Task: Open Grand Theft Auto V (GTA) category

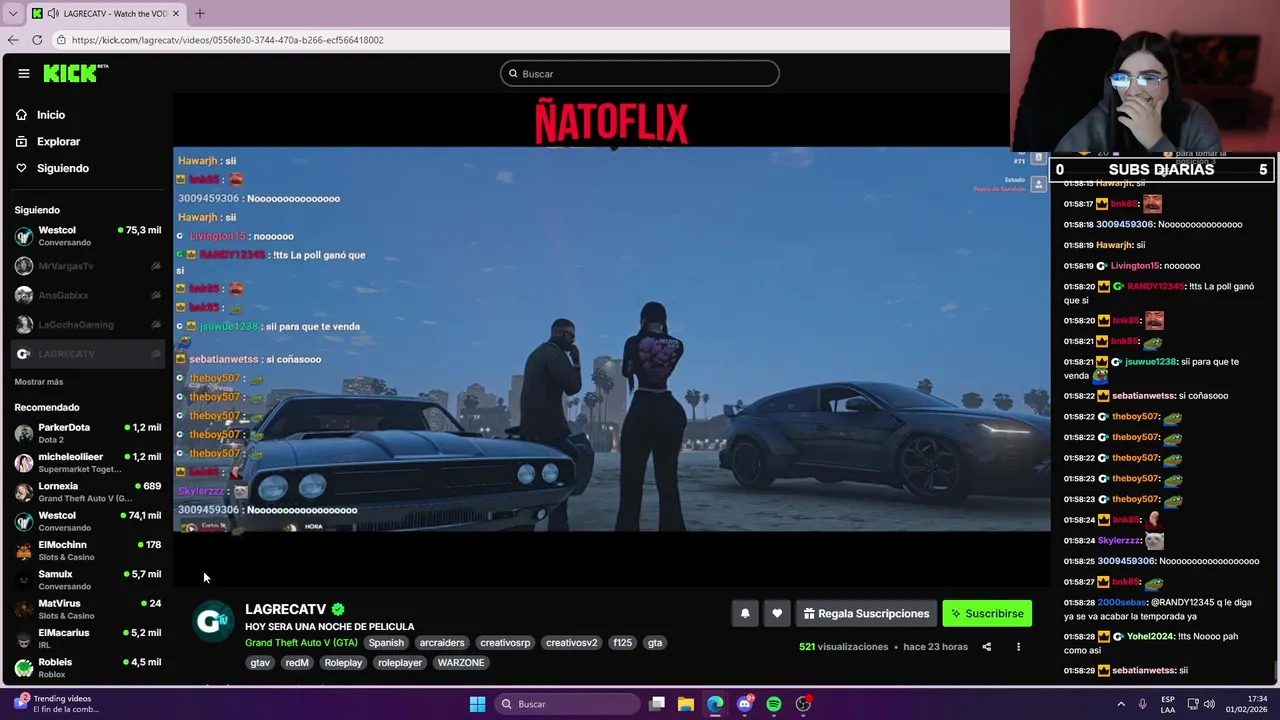Action: 301,643
